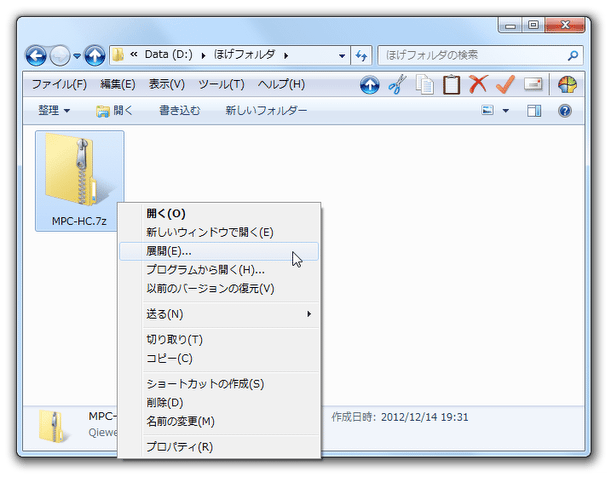Click the Properties card toolbar icon
The height and width of the screenshot is (477, 611).
coord(533,84)
